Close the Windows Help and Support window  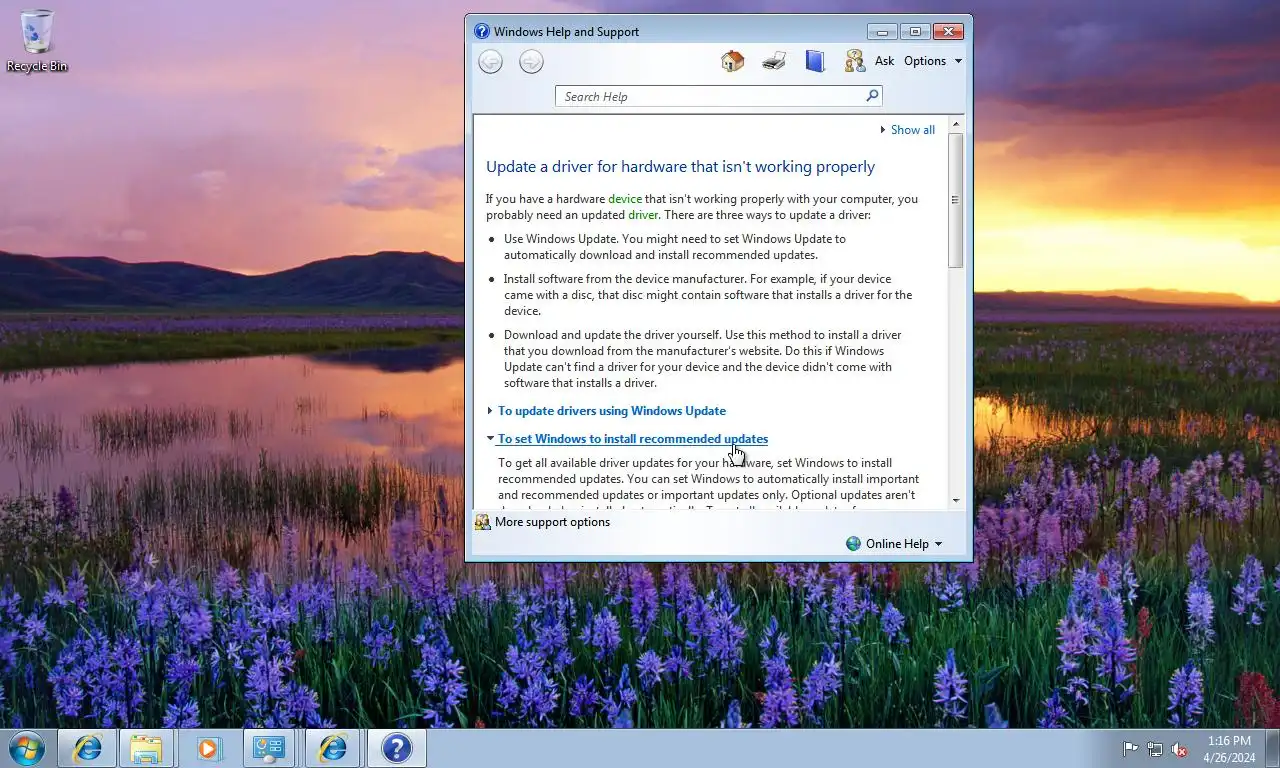(948, 31)
